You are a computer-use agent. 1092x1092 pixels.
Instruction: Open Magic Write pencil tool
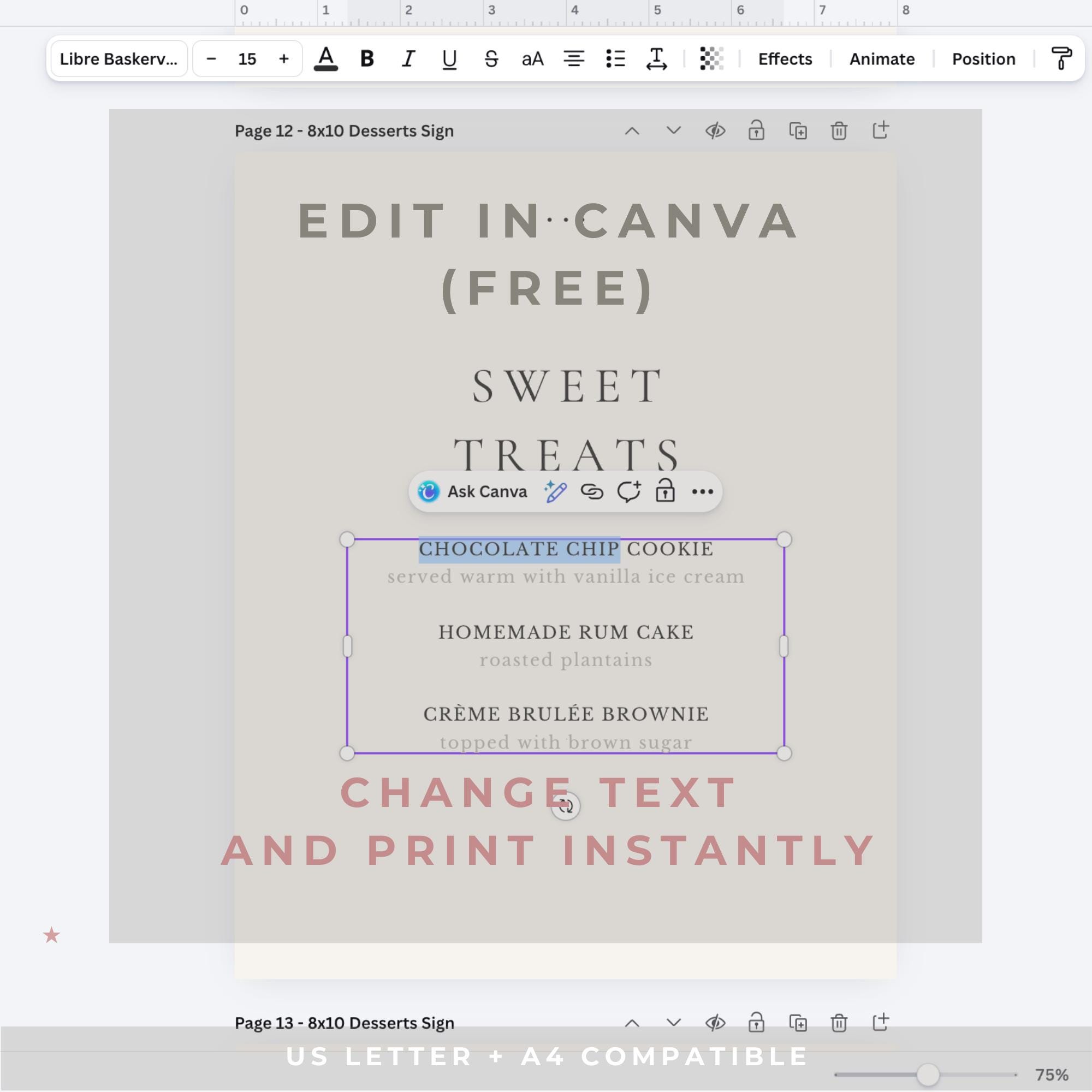point(555,492)
